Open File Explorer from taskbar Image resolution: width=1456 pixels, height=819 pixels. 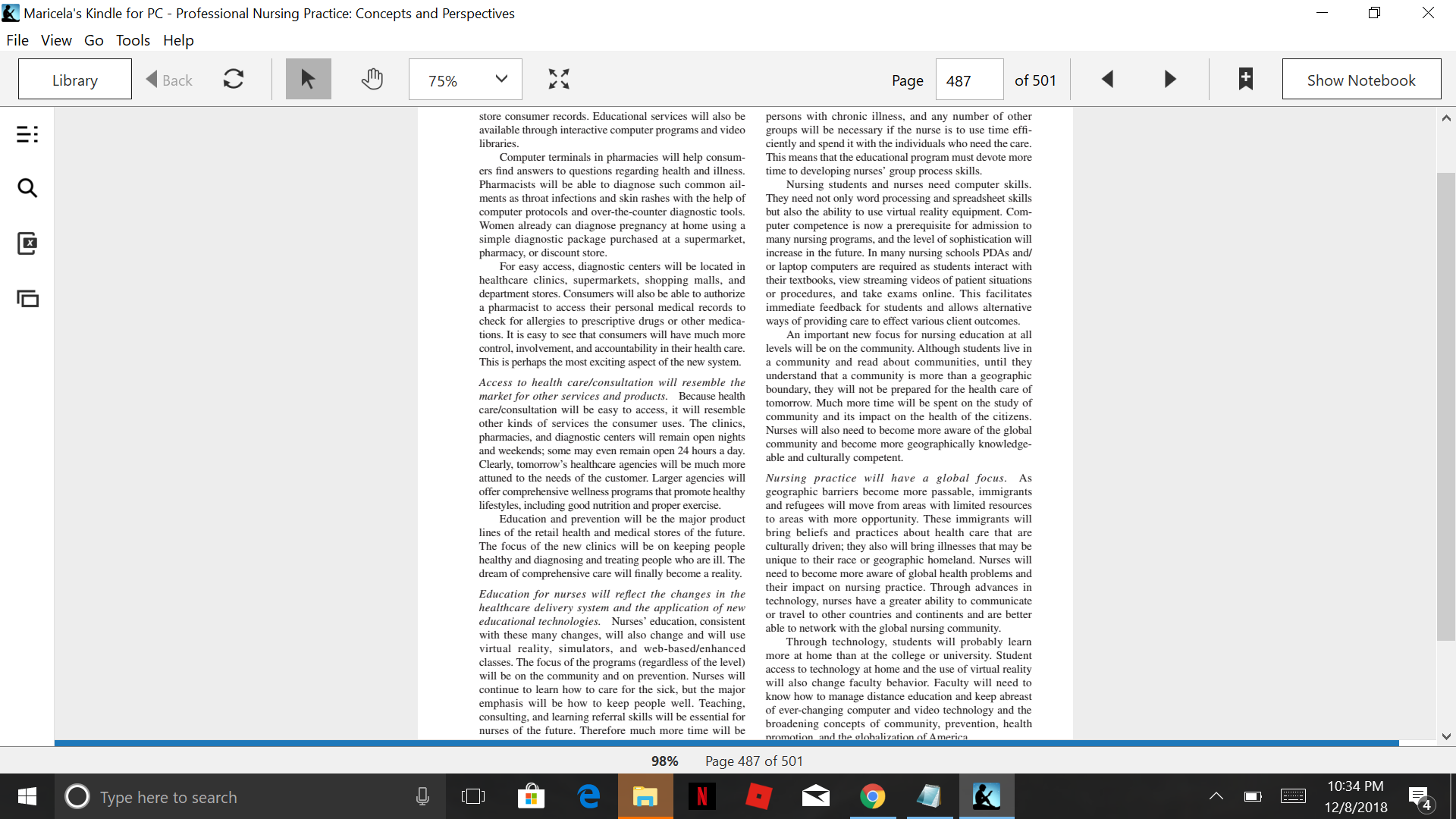point(645,796)
